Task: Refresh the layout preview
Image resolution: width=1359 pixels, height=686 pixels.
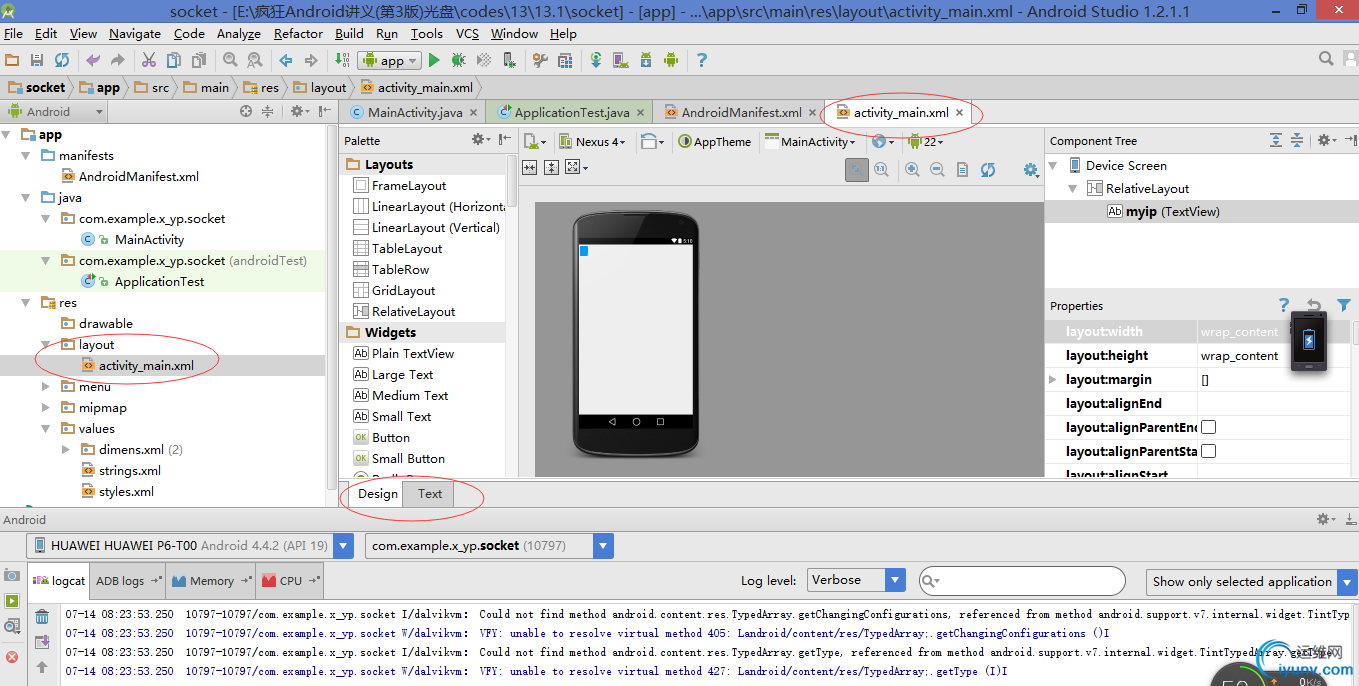Action: click(988, 170)
